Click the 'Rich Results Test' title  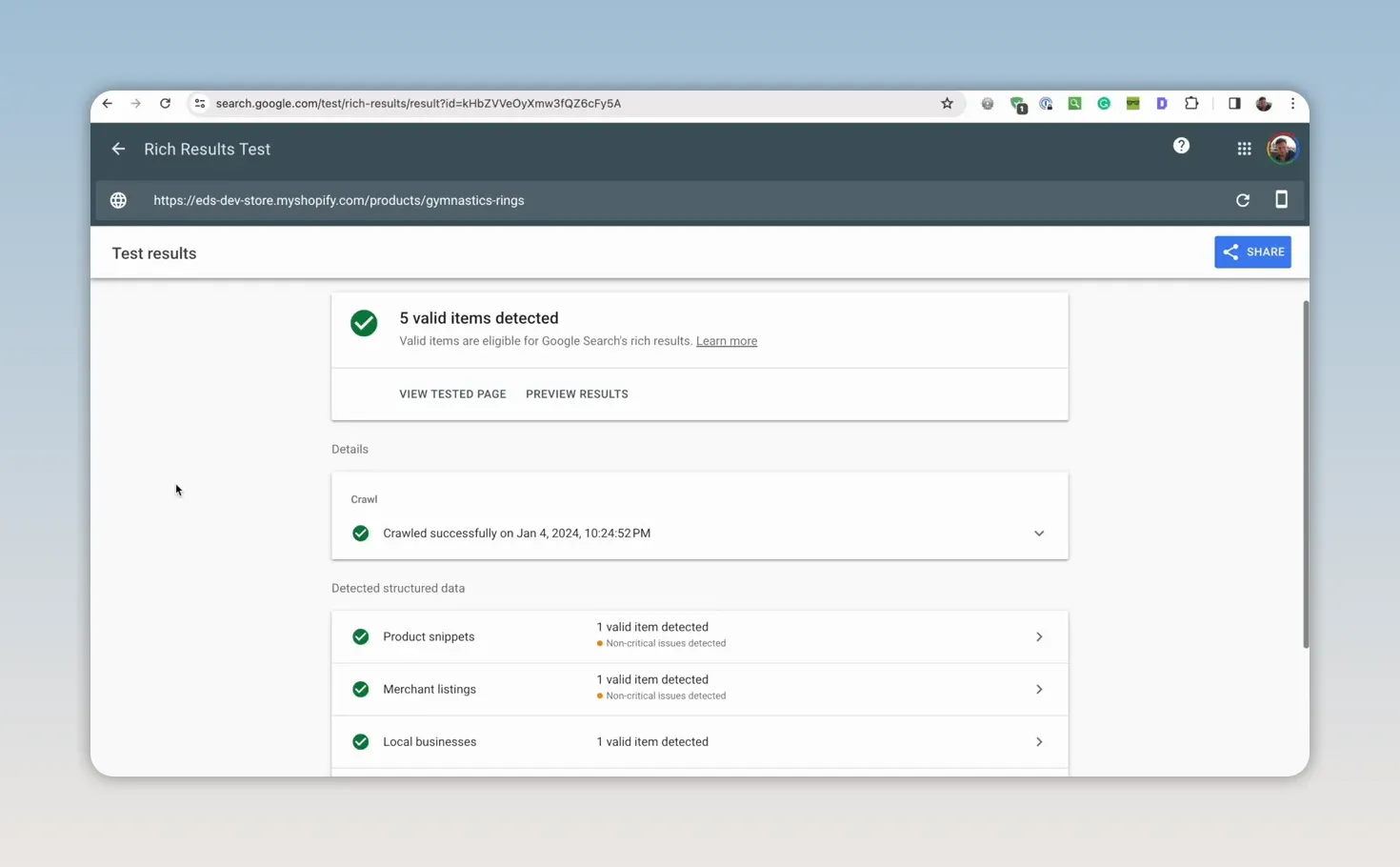pyautogui.click(x=208, y=149)
